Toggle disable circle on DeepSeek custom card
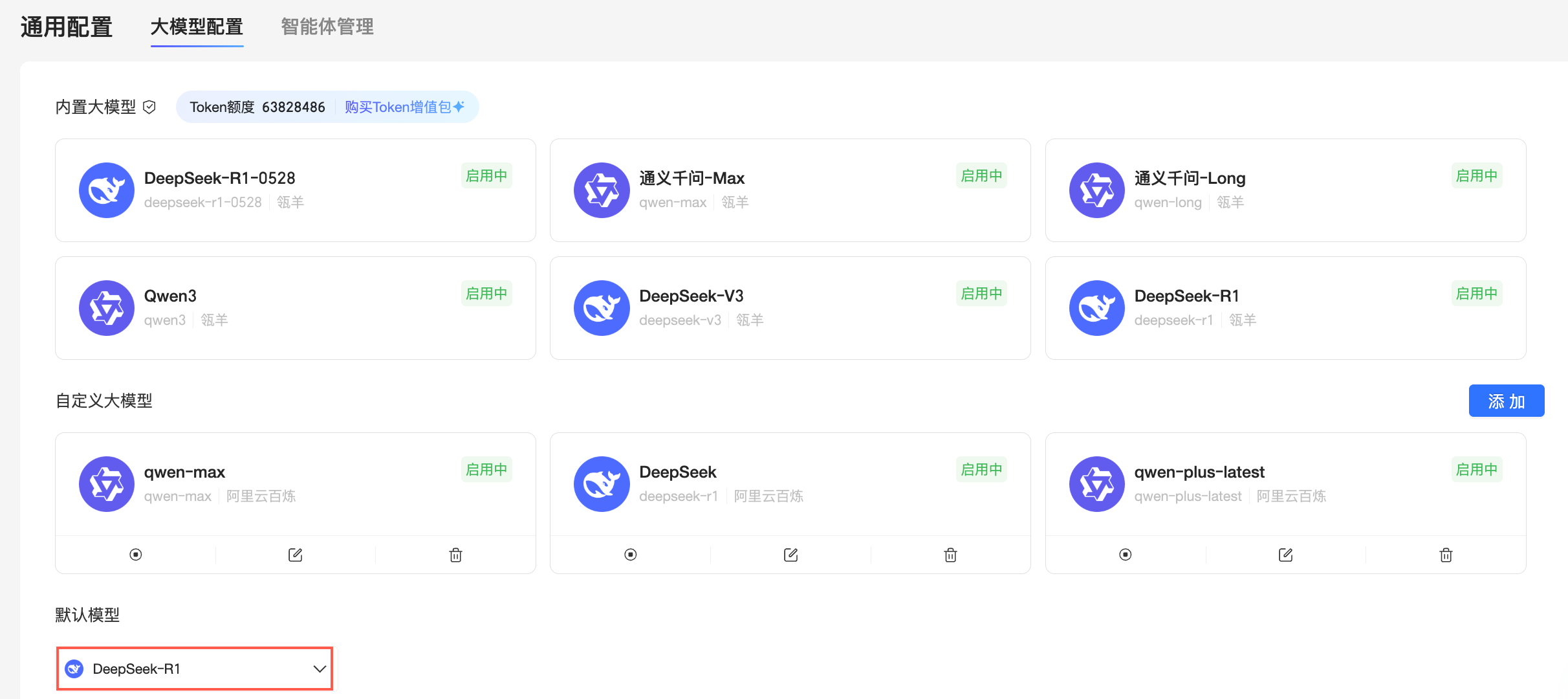The width and height of the screenshot is (1568, 699). click(631, 555)
